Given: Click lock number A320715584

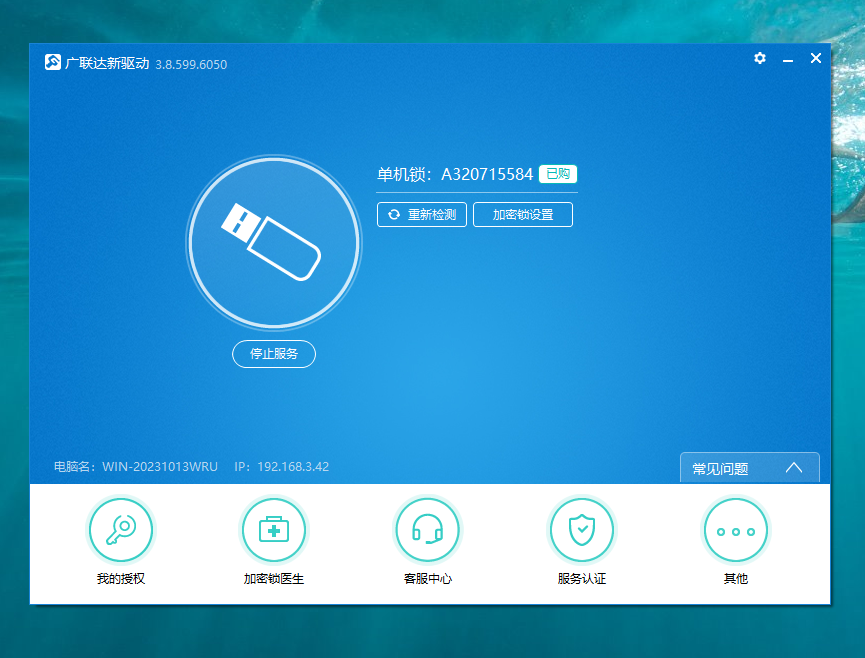Looking at the screenshot, I should [487, 174].
